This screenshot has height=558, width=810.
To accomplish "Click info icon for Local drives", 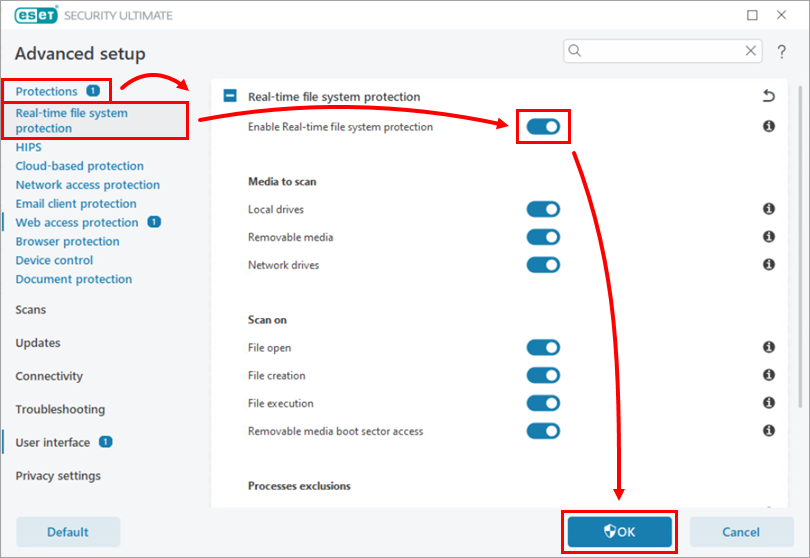I will 769,209.
